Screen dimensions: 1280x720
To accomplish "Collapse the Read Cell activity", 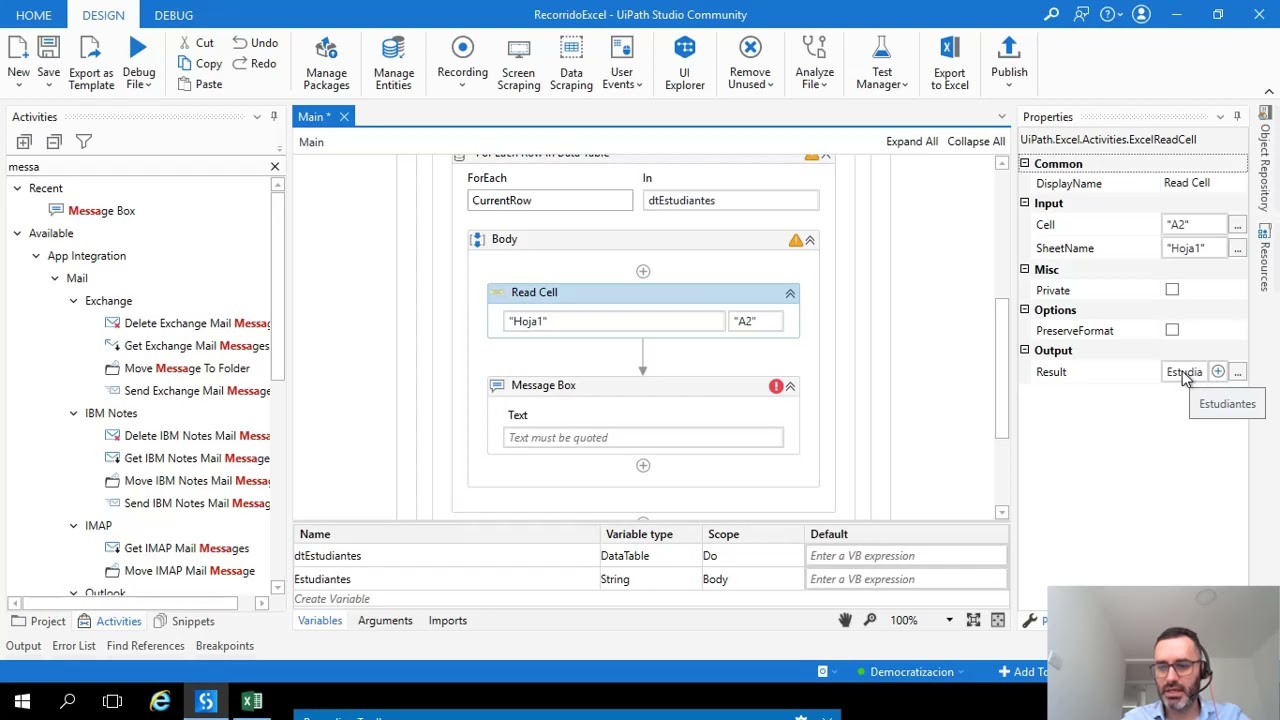I will [790, 293].
